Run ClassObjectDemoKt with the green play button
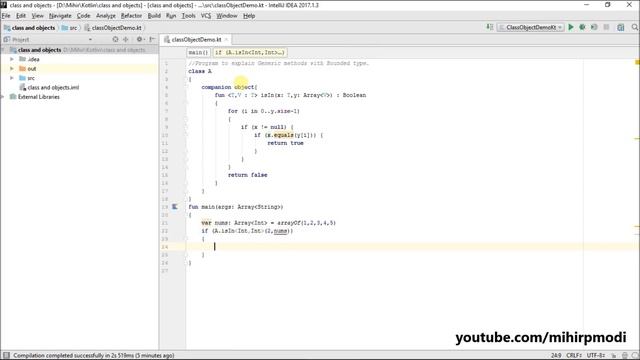Screen dimensions: 640x360 (x=571, y=27)
